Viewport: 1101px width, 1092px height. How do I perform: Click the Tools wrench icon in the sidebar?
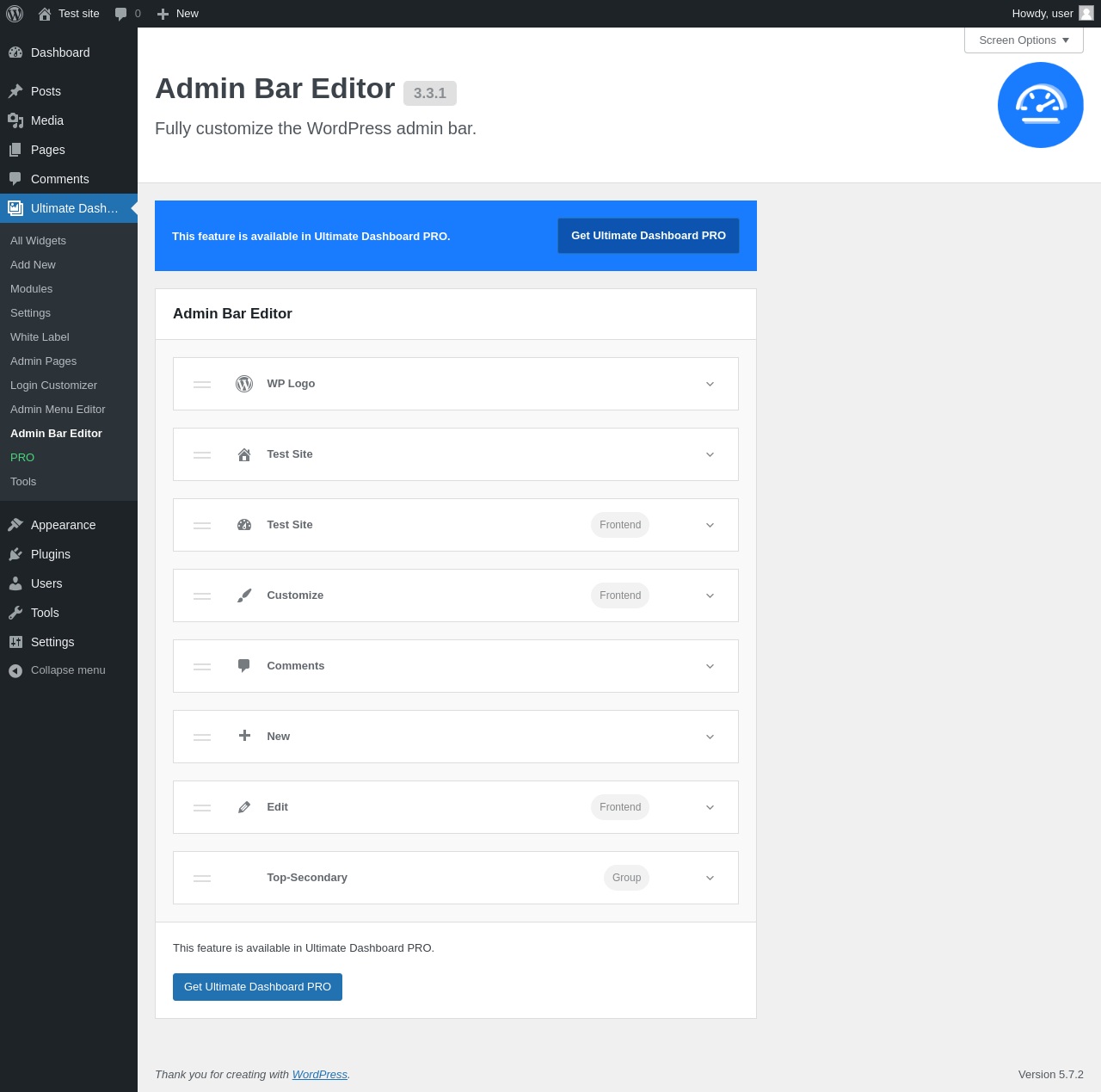pos(15,613)
